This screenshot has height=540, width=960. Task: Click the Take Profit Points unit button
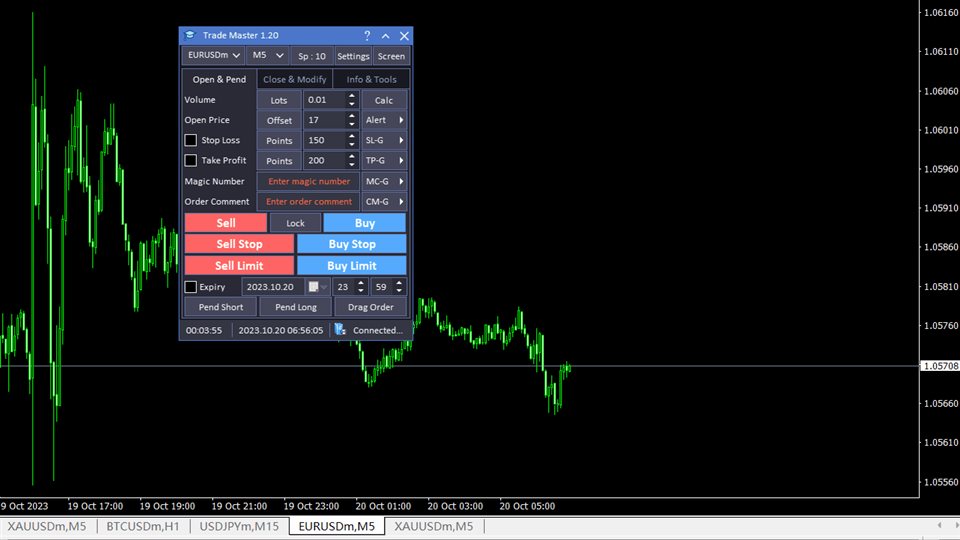click(279, 160)
